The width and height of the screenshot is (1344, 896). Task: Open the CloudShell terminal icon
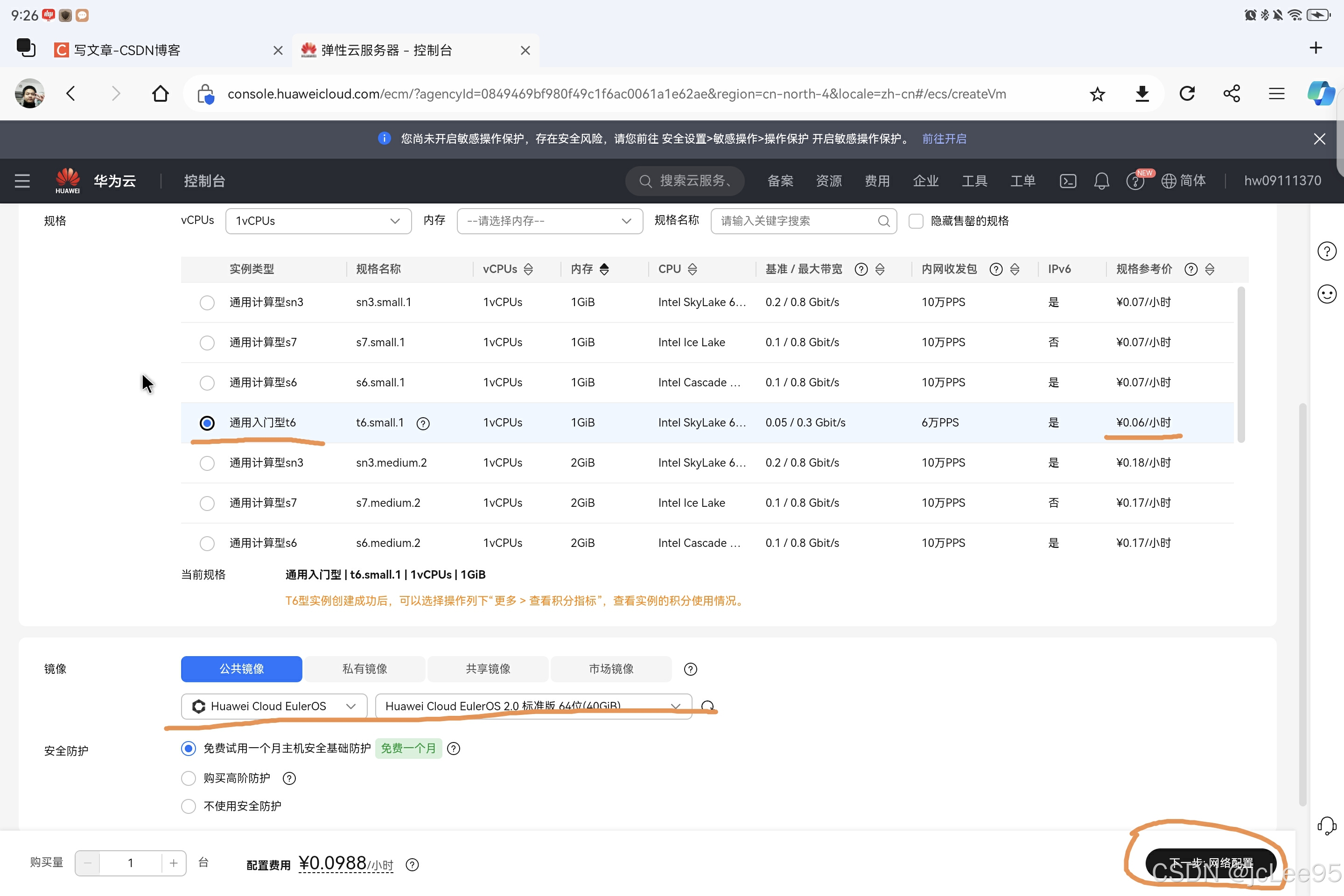(x=1067, y=181)
